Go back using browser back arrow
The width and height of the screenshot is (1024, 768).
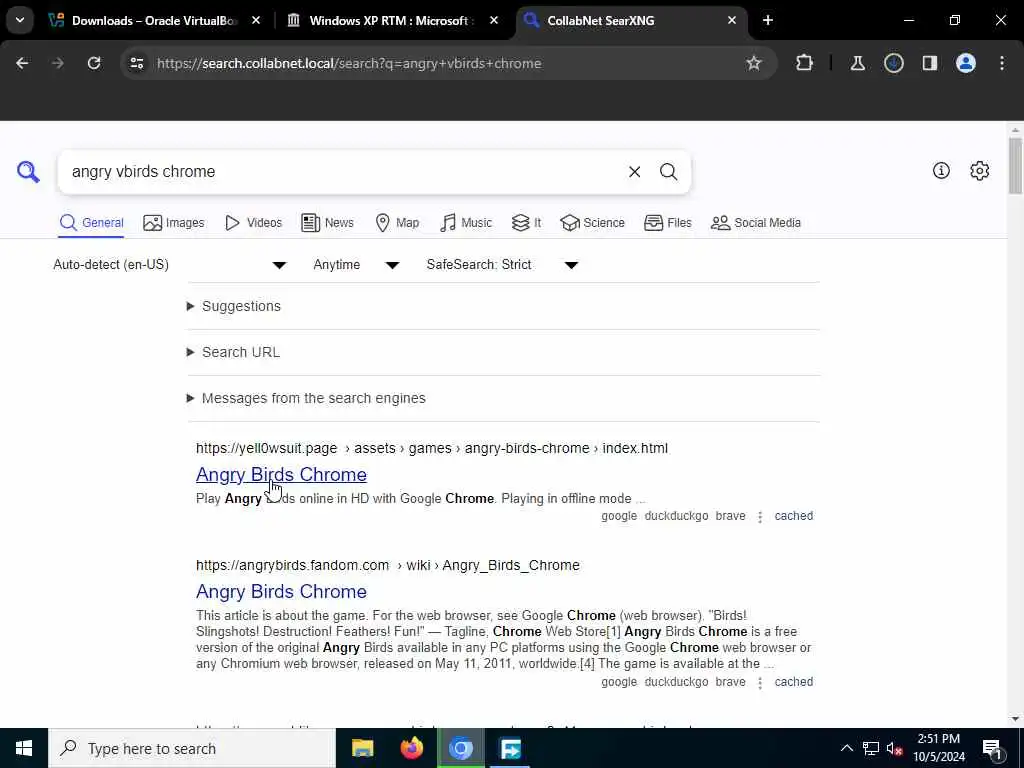tap(22, 63)
